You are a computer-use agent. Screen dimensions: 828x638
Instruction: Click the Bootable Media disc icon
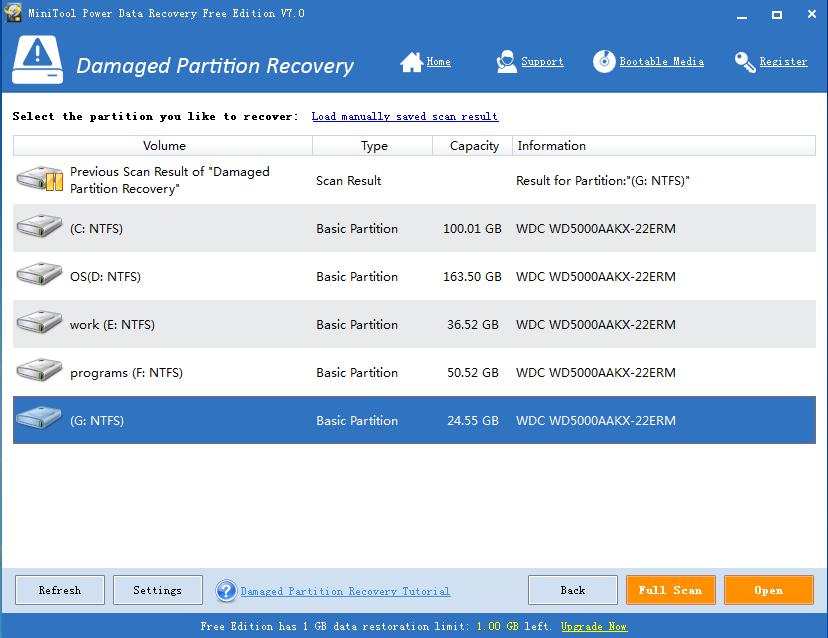pyautogui.click(x=604, y=61)
